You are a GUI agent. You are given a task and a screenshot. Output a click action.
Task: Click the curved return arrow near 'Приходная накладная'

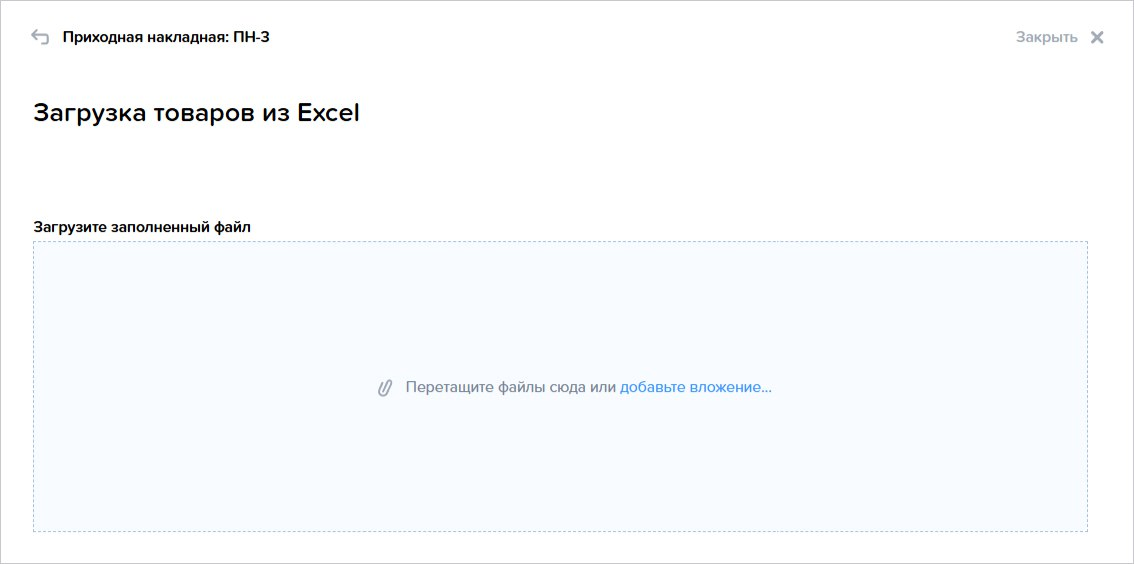[40, 37]
